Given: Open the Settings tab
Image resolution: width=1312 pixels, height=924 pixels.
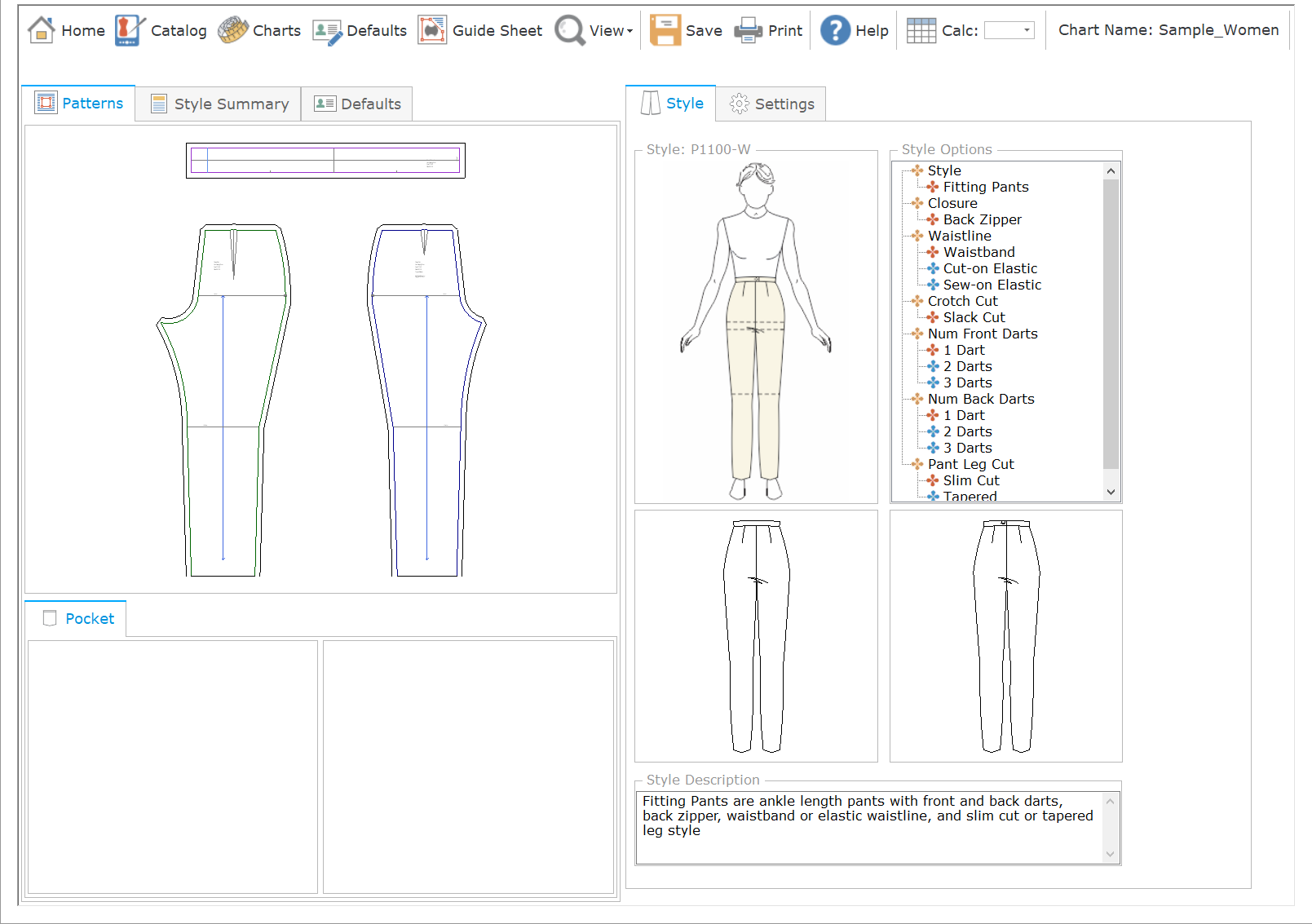Looking at the screenshot, I should [771, 104].
